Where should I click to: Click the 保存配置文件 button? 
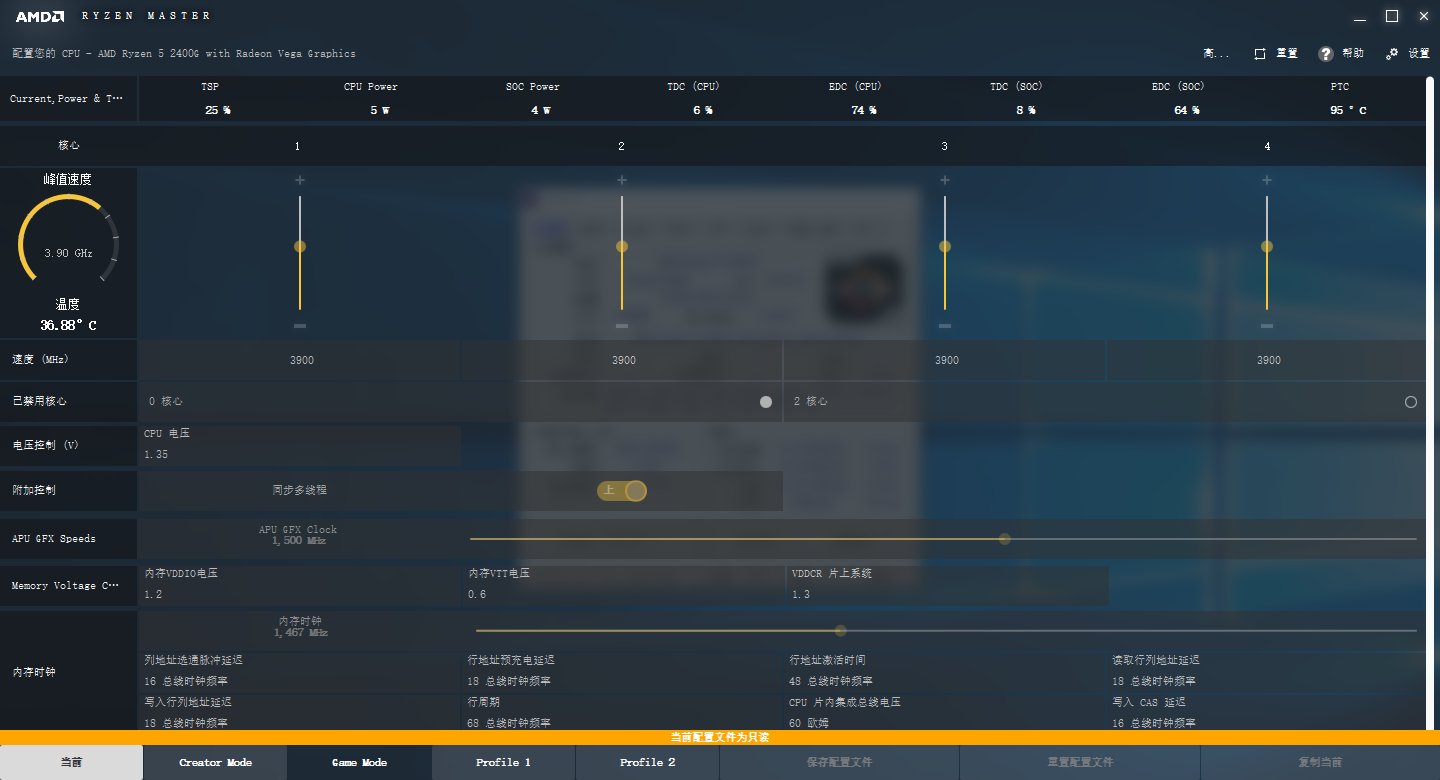point(839,762)
